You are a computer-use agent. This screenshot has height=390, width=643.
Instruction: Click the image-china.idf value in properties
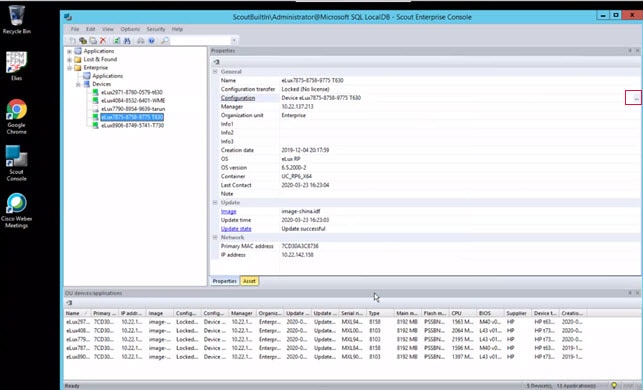(301, 212)
